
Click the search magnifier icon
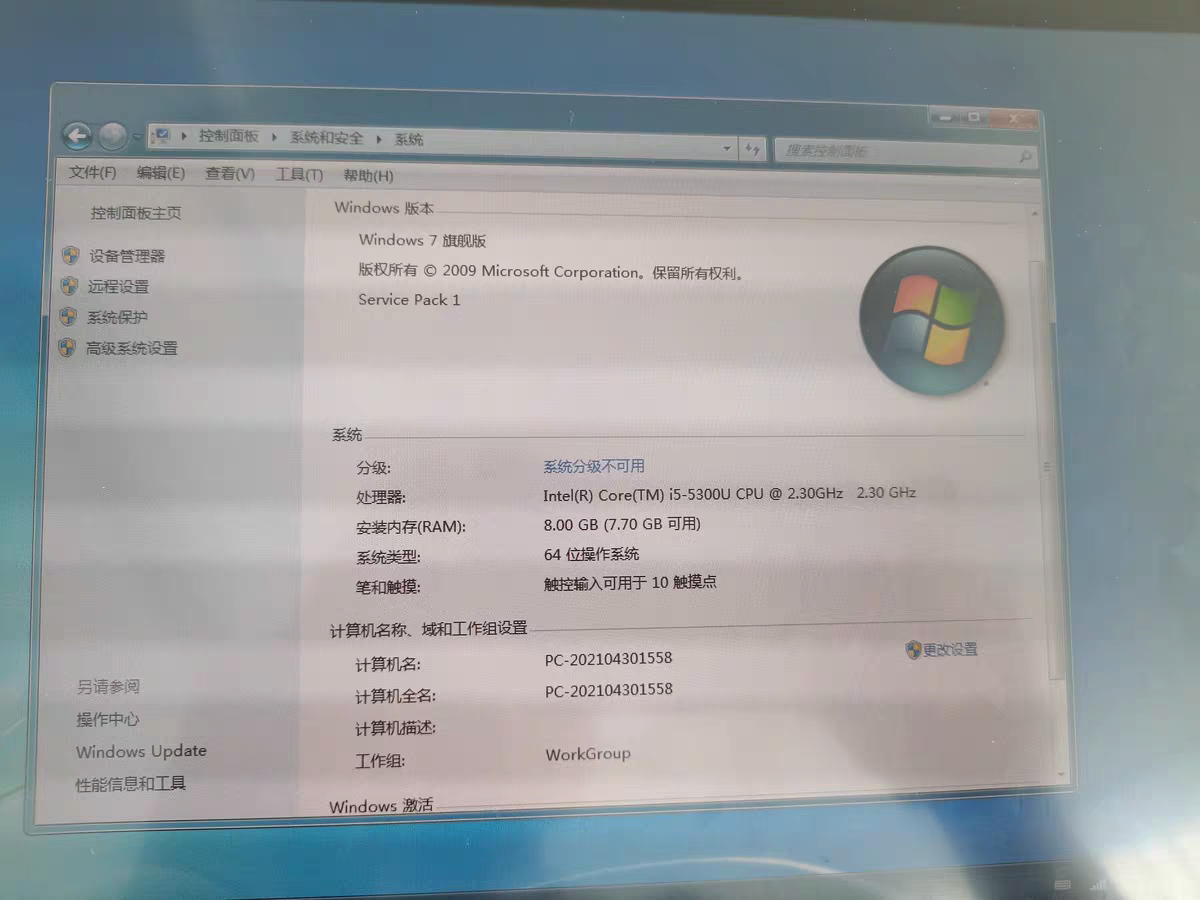click(1025, 156)
